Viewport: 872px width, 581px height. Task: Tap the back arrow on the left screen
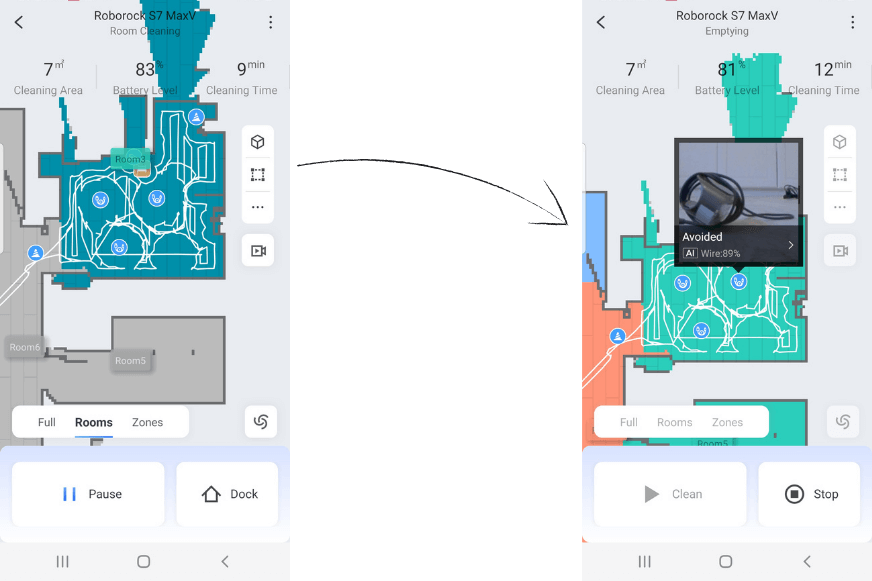pos(17,22)
